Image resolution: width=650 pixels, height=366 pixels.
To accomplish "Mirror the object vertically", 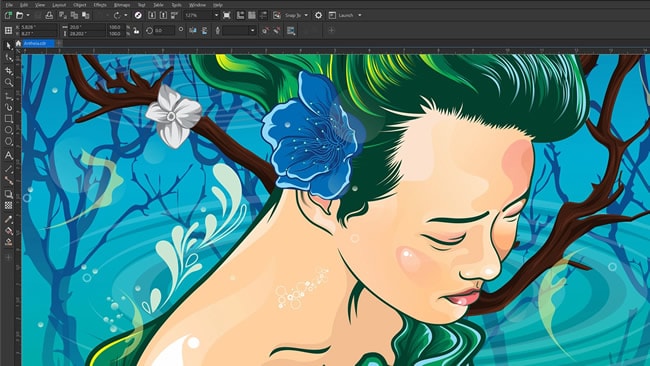I will point(204,30).
